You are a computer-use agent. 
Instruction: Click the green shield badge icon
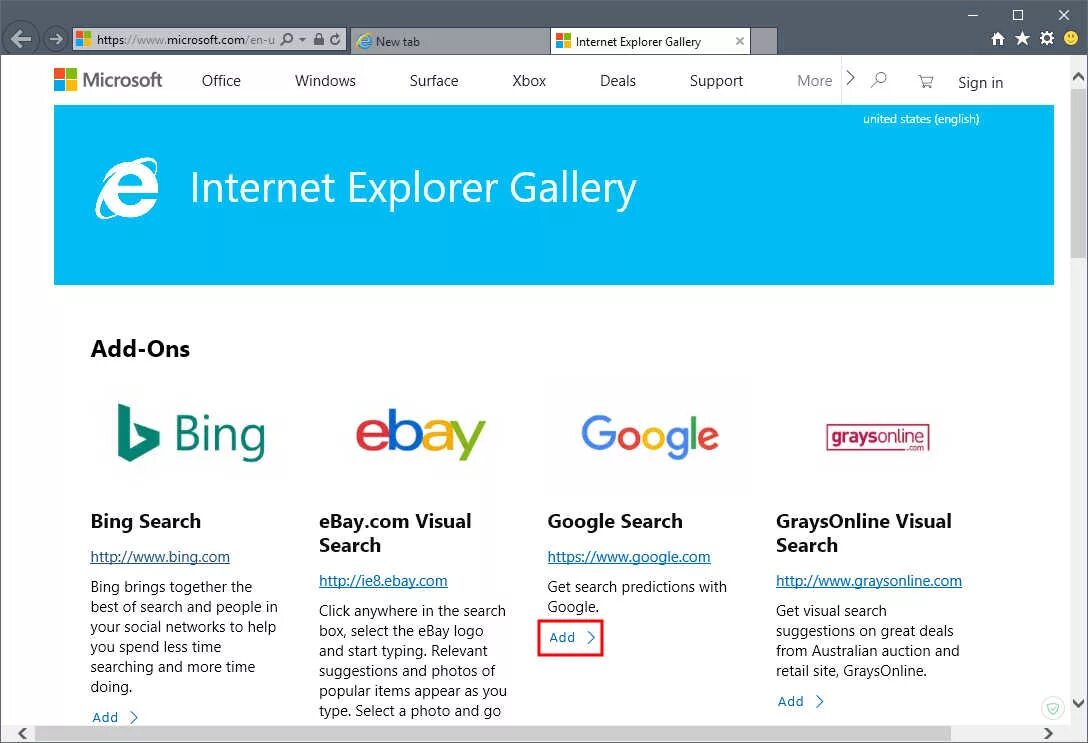coord(1053,708)
